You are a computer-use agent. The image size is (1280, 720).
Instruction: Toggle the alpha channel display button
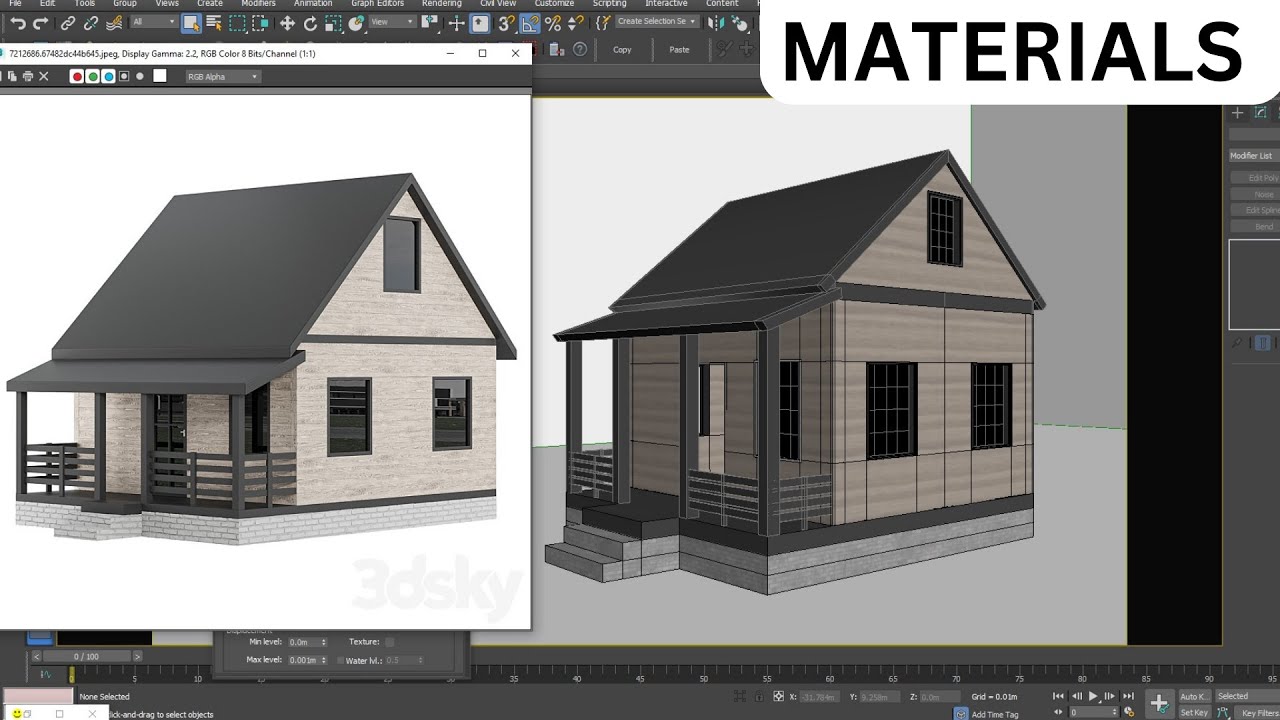[124, 77]
